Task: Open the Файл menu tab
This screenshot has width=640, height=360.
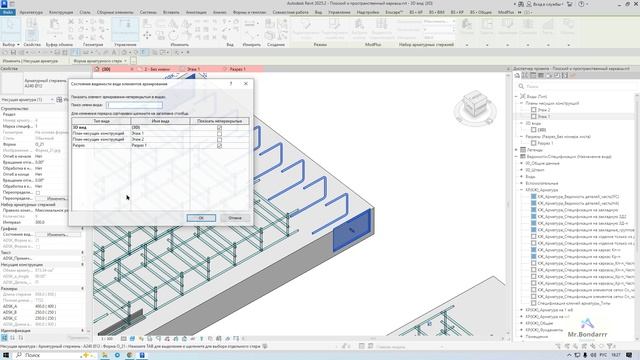Action: 7,12
